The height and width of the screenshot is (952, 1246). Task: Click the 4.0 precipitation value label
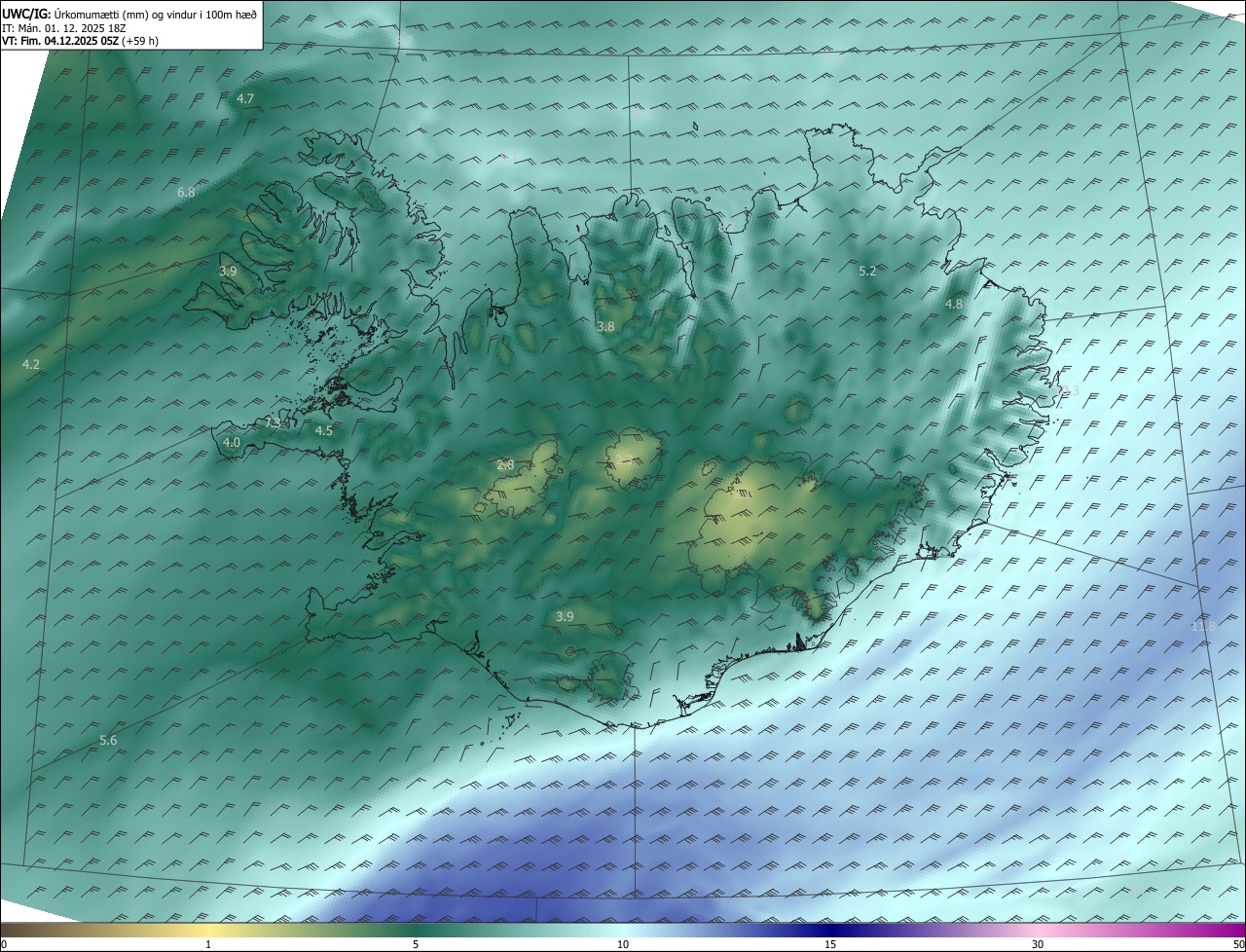tap(232, 443)
